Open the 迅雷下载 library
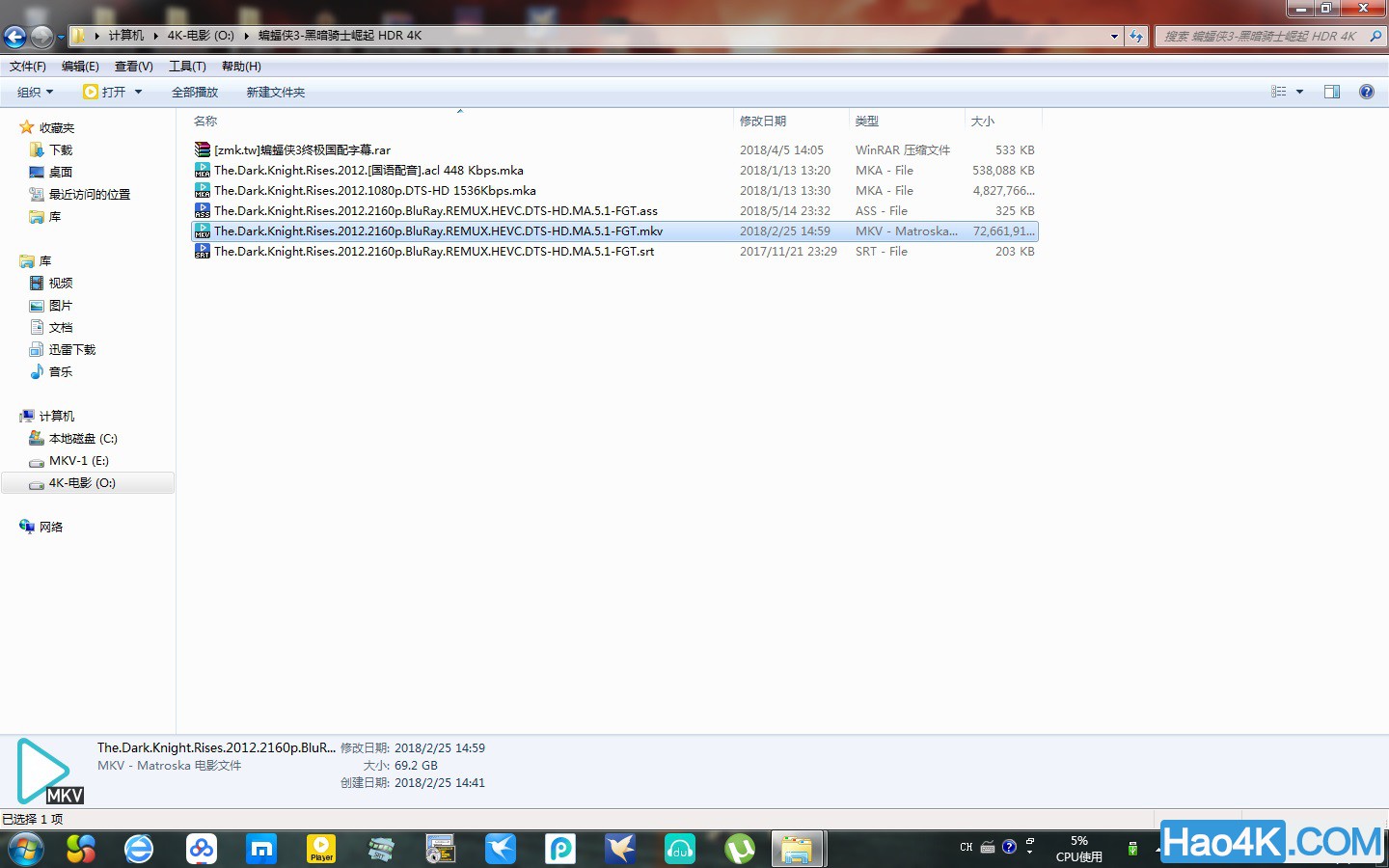This screenshot has height=868, width=1389. [72, 349]
